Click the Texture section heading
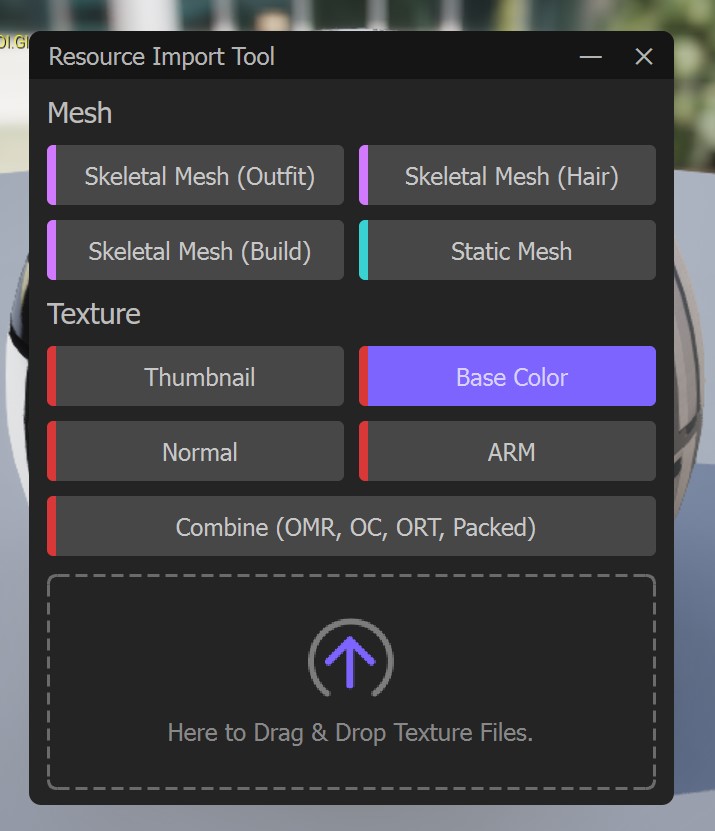Screen dimensions: 715x831 (x=94, y=314)
